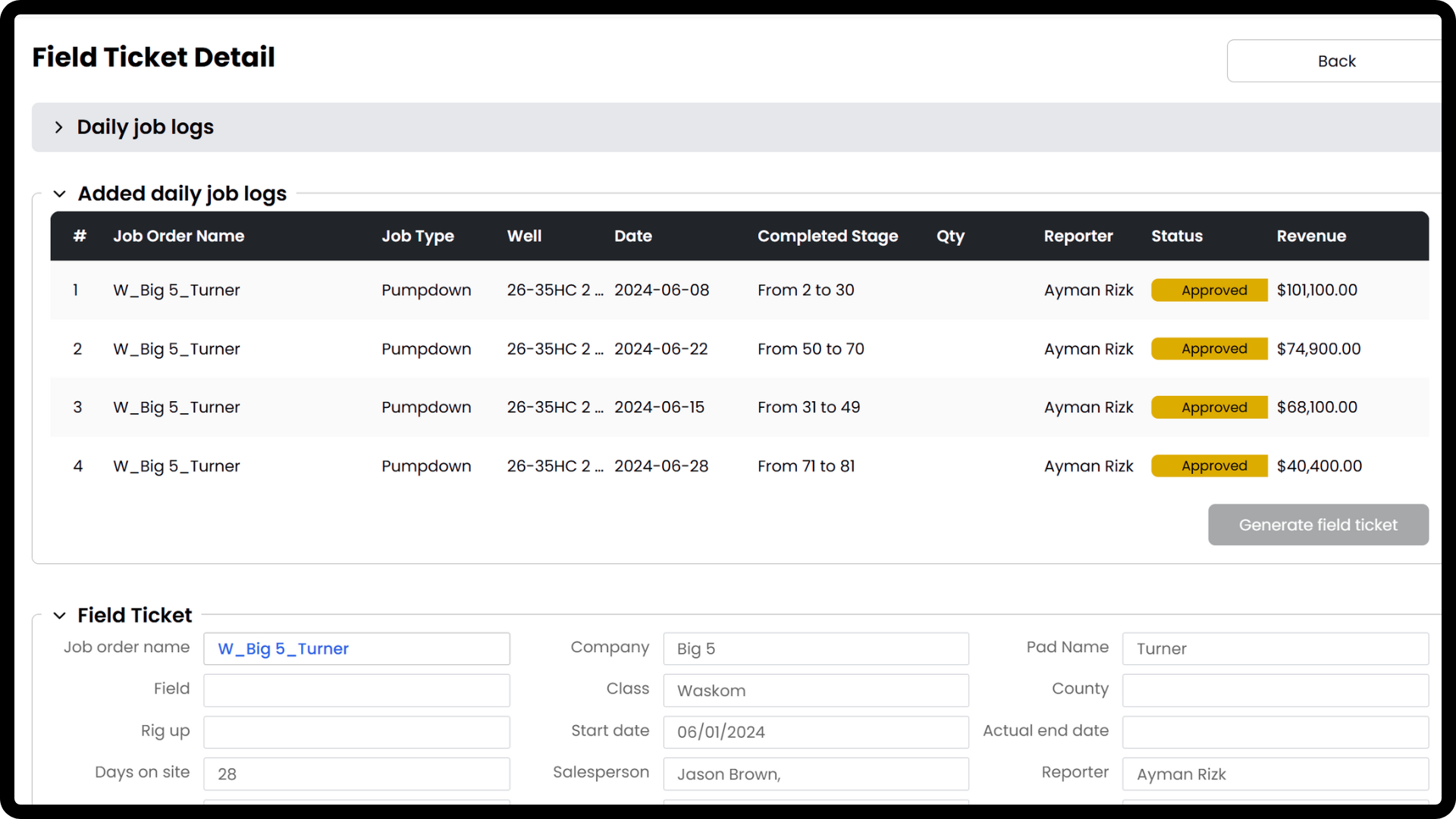Click the Date column header
Viewport: 1456px width, 819px height.
tap(632, 236)
